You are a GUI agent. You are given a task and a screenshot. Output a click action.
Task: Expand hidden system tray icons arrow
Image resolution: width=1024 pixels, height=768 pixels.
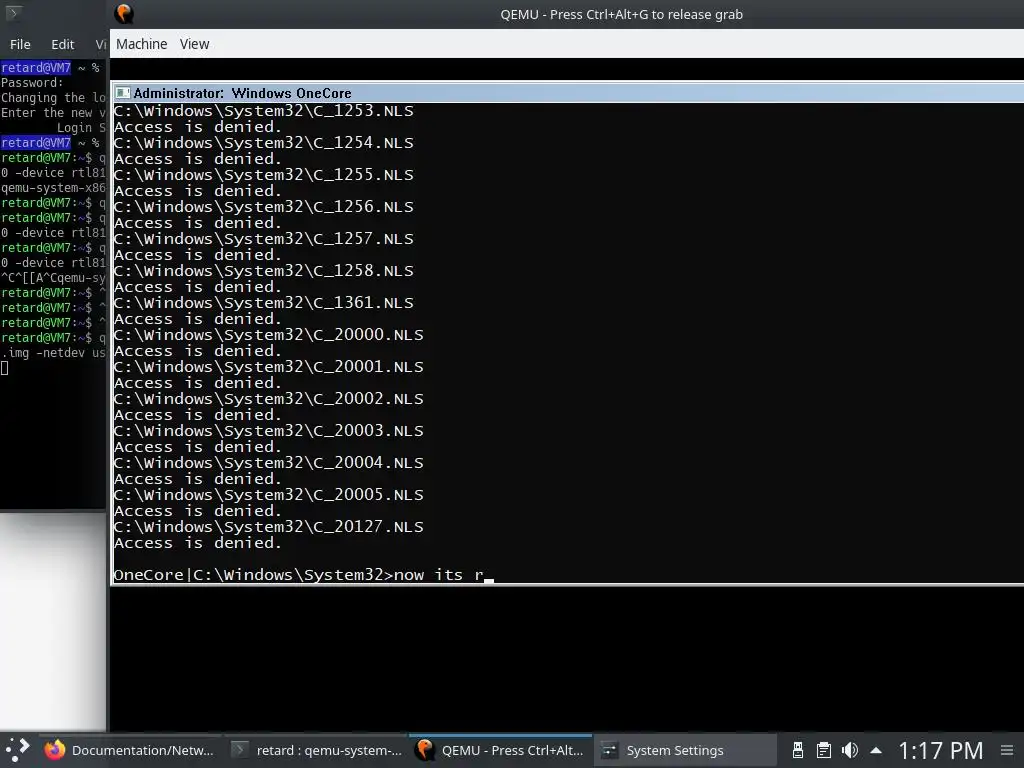coord(876,750)
